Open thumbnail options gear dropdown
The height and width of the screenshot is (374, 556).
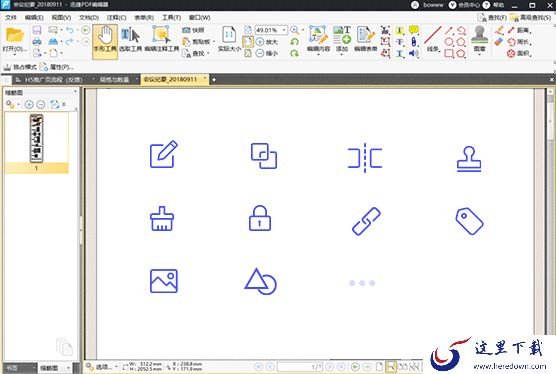pos(12,104)
